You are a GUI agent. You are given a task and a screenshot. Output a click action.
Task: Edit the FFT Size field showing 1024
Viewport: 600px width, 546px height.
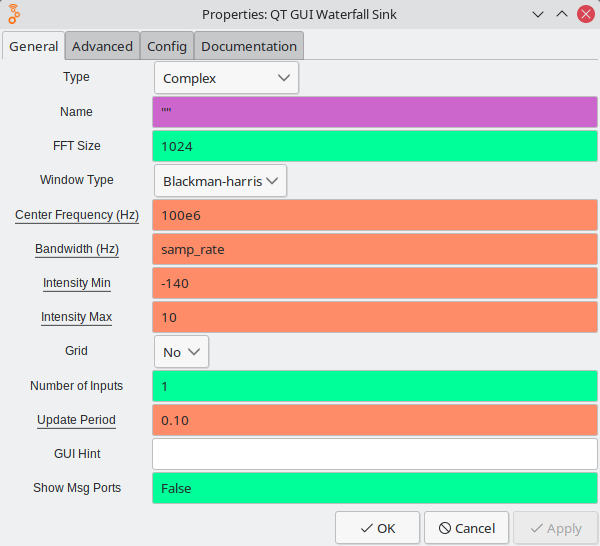point(374,146)
